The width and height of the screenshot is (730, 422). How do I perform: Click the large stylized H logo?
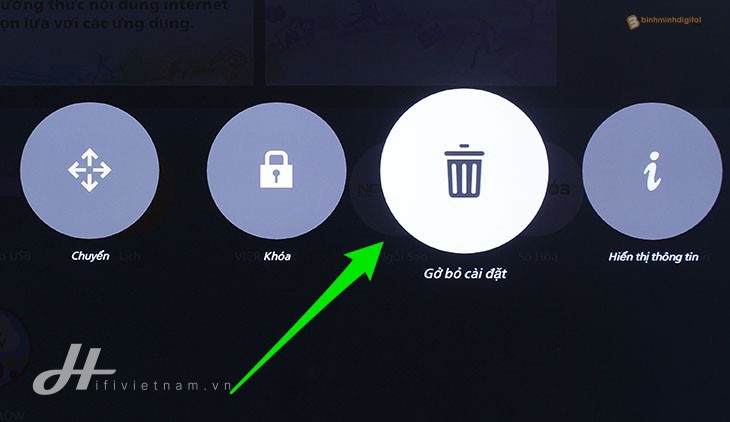coord(74,368)
